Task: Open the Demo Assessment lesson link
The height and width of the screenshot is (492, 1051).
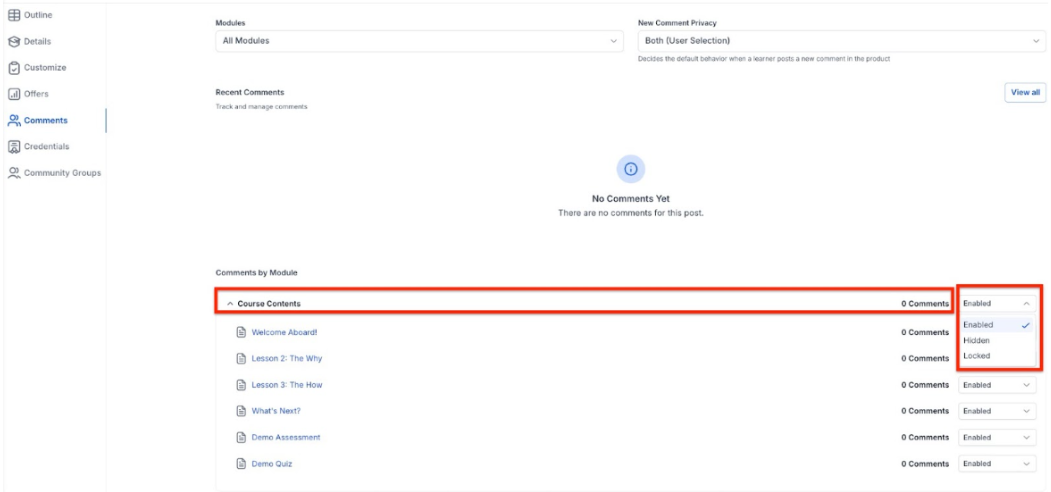Action: tap(286, 437)
